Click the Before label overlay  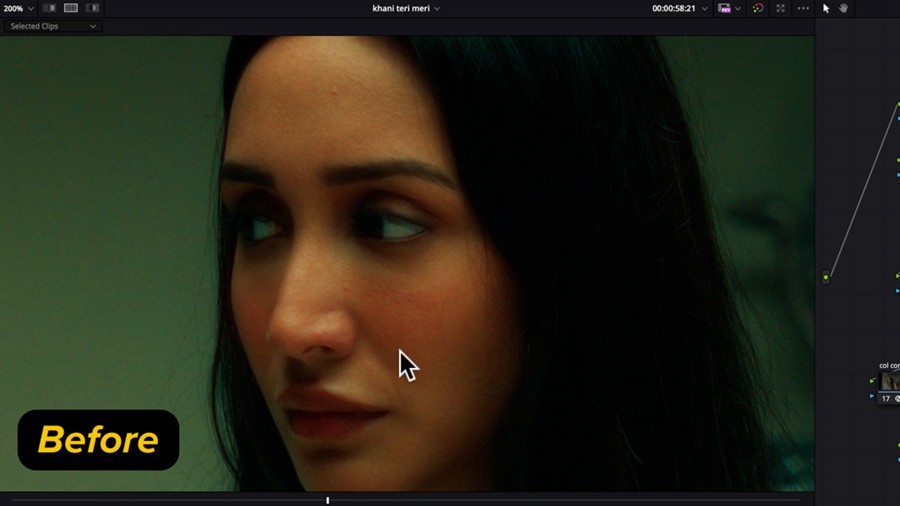[x=98, y=440]
